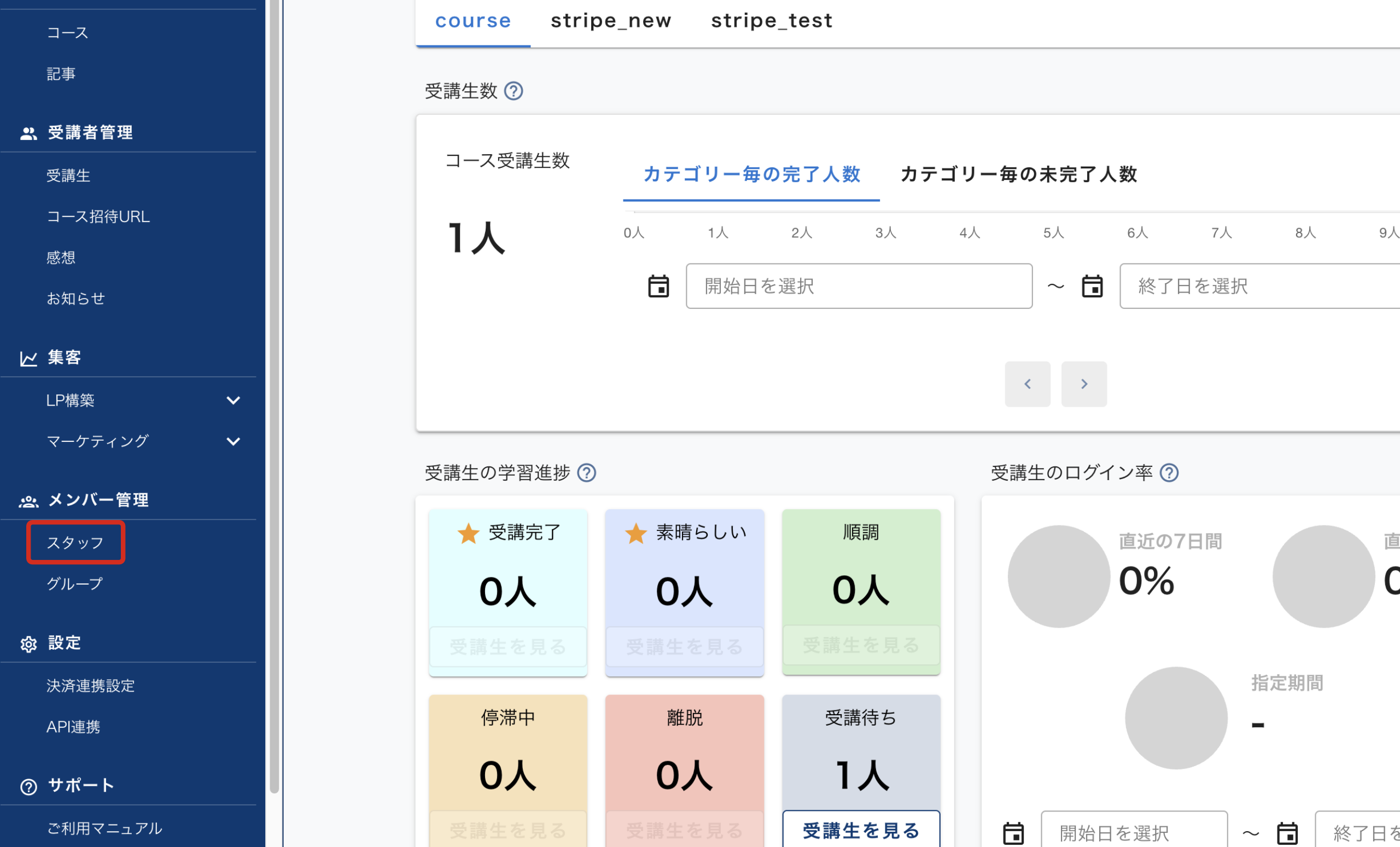Open コース in the sidebar
The image size is (1400, 847).
point(68,33)
